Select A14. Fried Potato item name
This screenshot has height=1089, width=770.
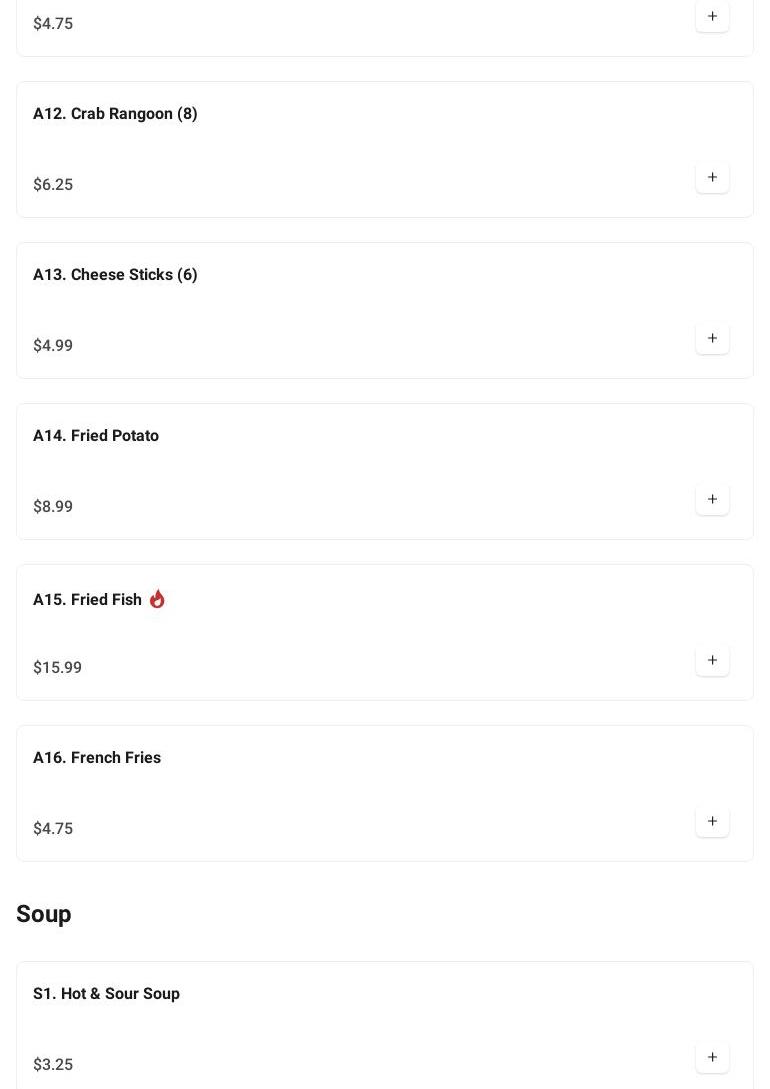click(96, 436)
